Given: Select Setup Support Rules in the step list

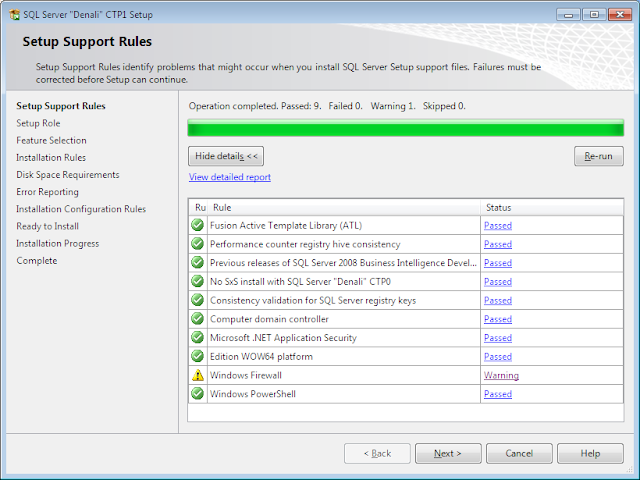Looking at the screenshot, I should coord(61,106).
